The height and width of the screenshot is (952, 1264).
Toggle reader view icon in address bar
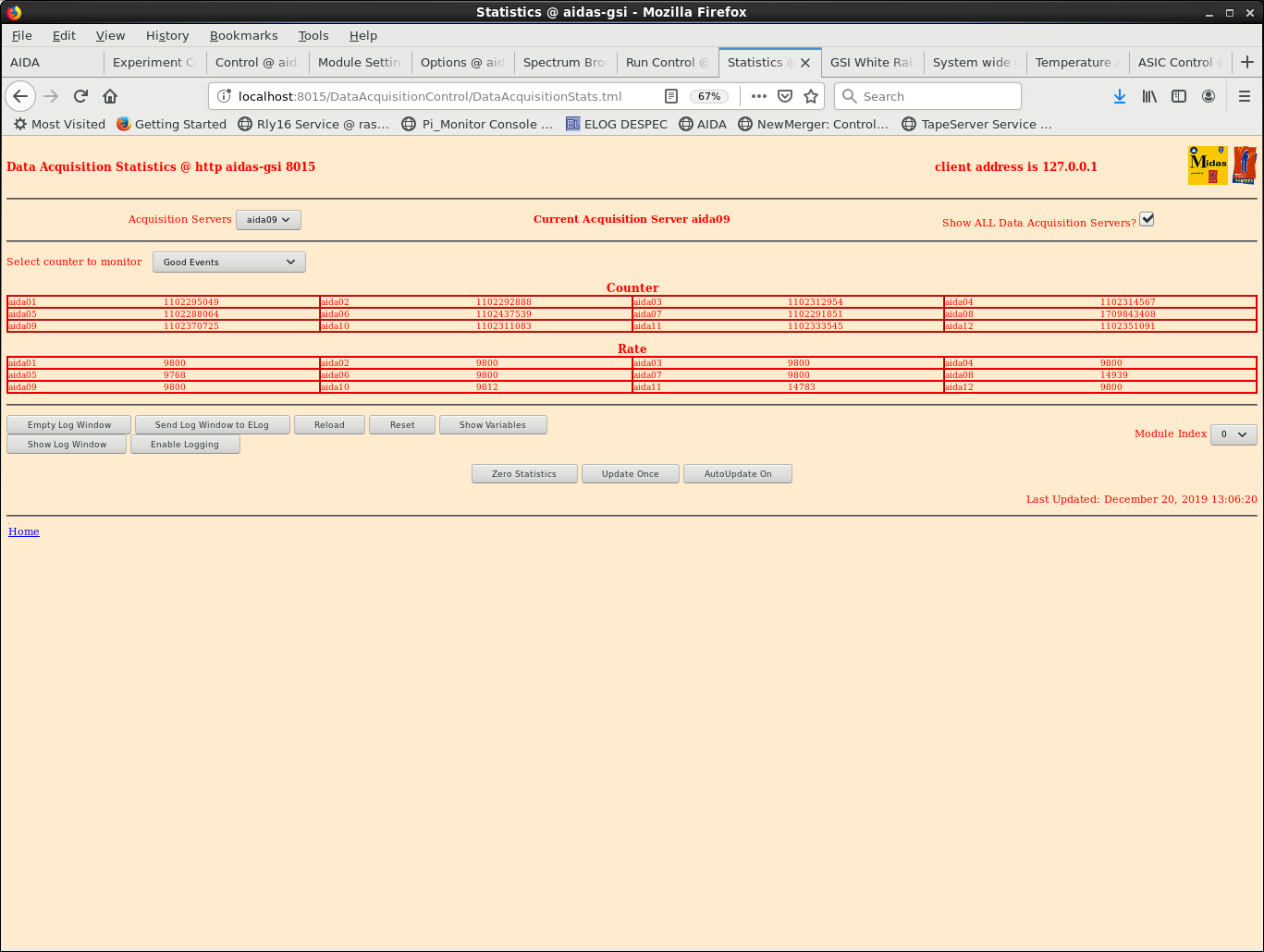pos(671,96)
